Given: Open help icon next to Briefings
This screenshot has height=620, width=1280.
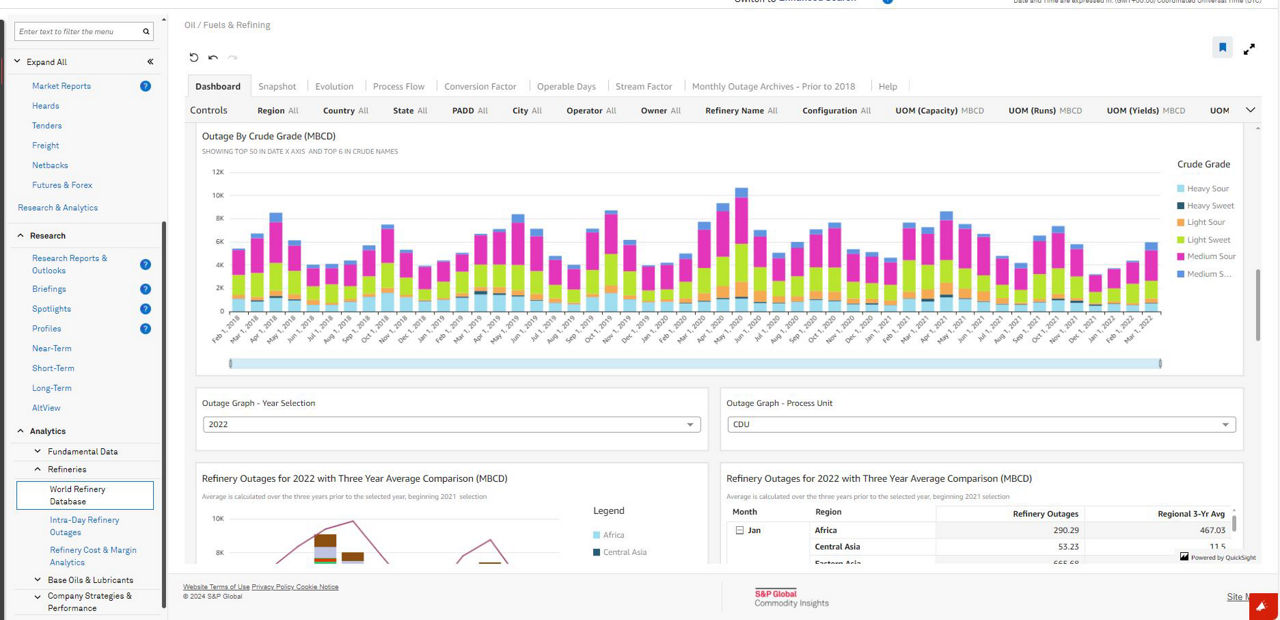Looking at the screenshot, I should click(x=145, y=289).
